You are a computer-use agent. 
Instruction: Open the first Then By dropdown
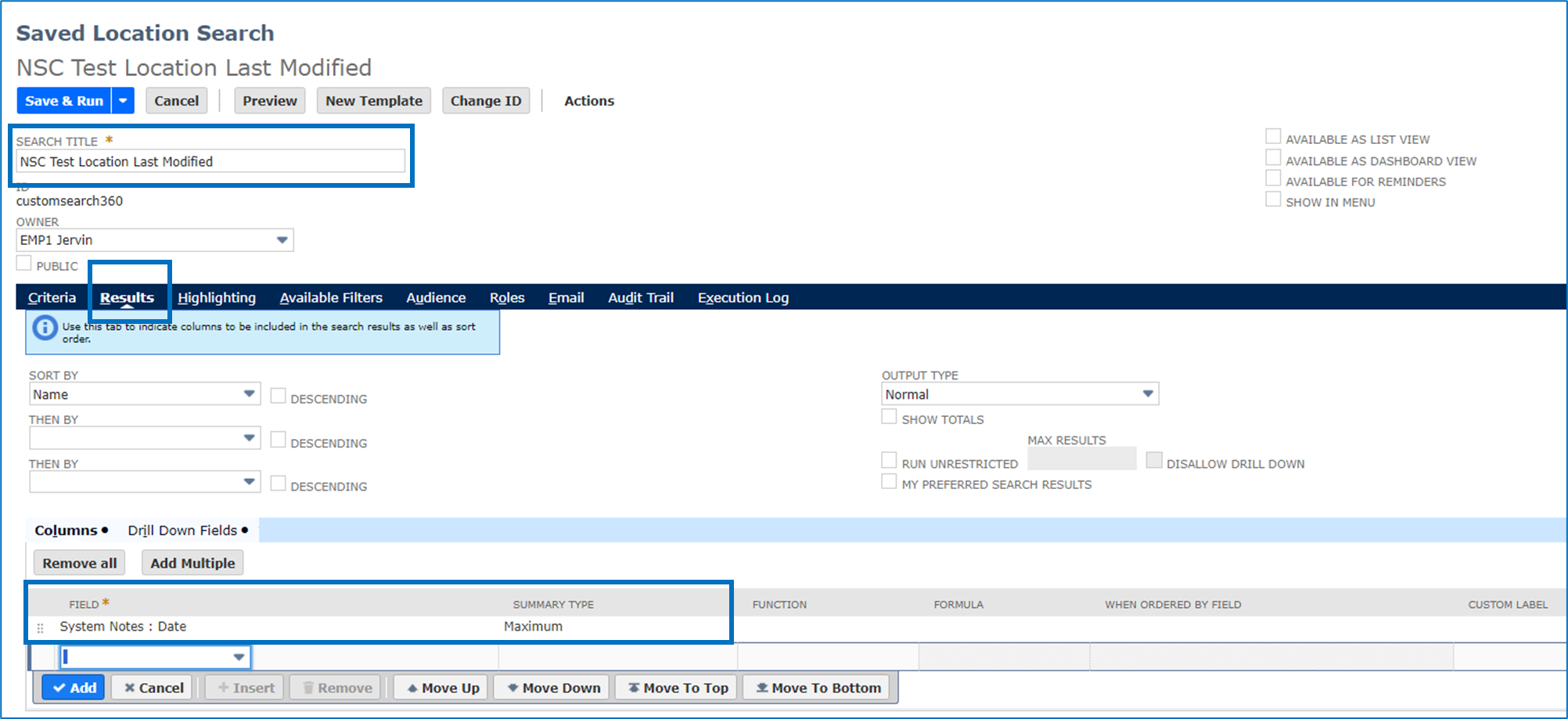pos(145,438)
